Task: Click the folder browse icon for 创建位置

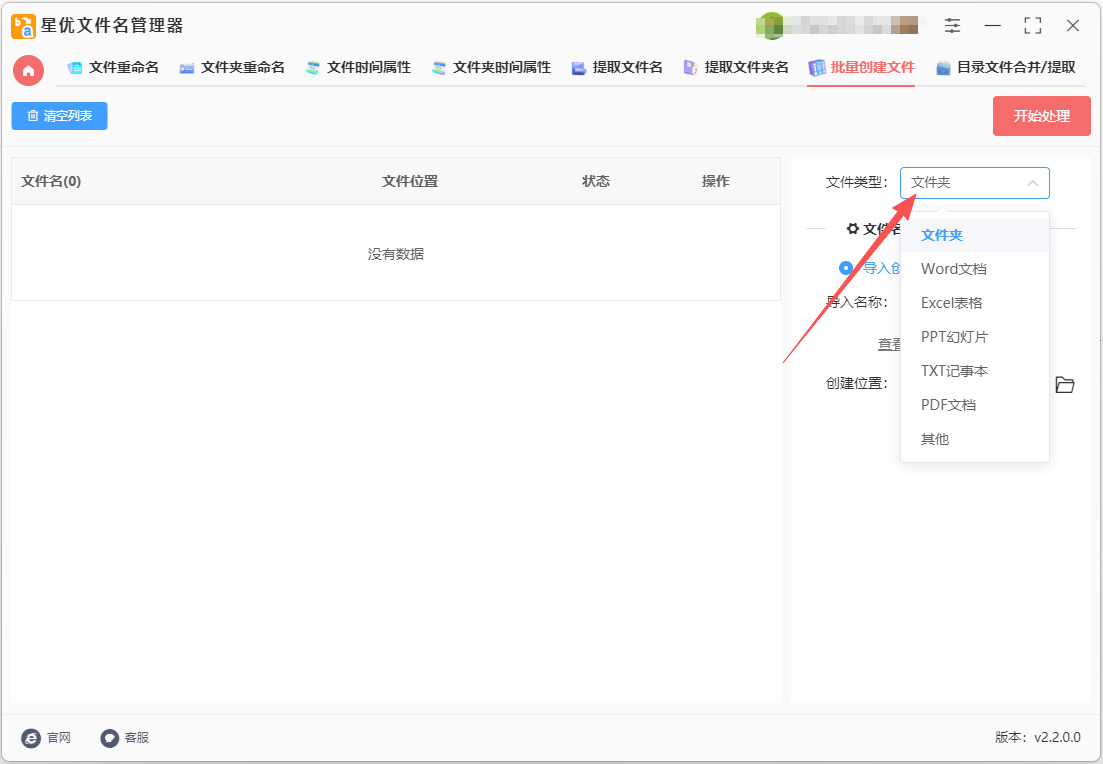Action: pos(1065,385)
